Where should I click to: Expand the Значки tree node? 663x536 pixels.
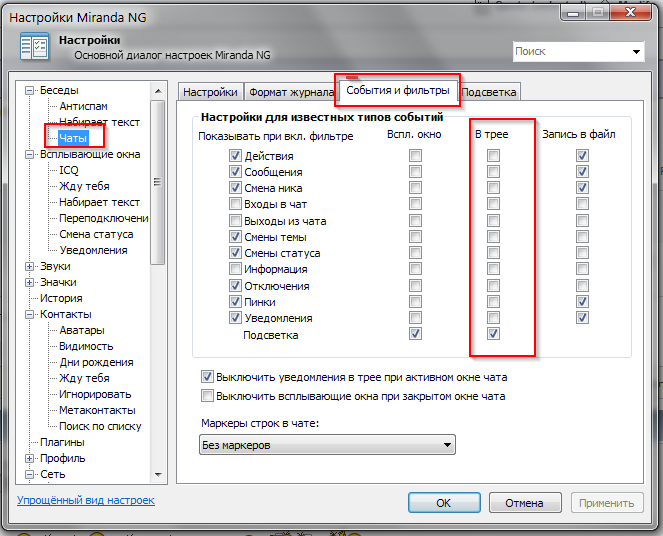coord(29,283)
